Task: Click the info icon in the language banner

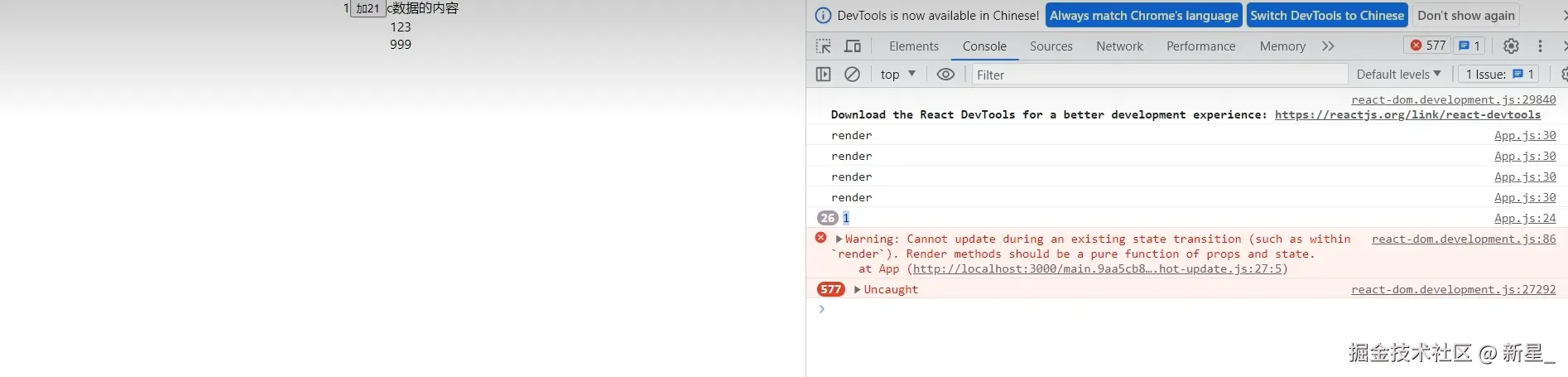Action: (823, 15)
